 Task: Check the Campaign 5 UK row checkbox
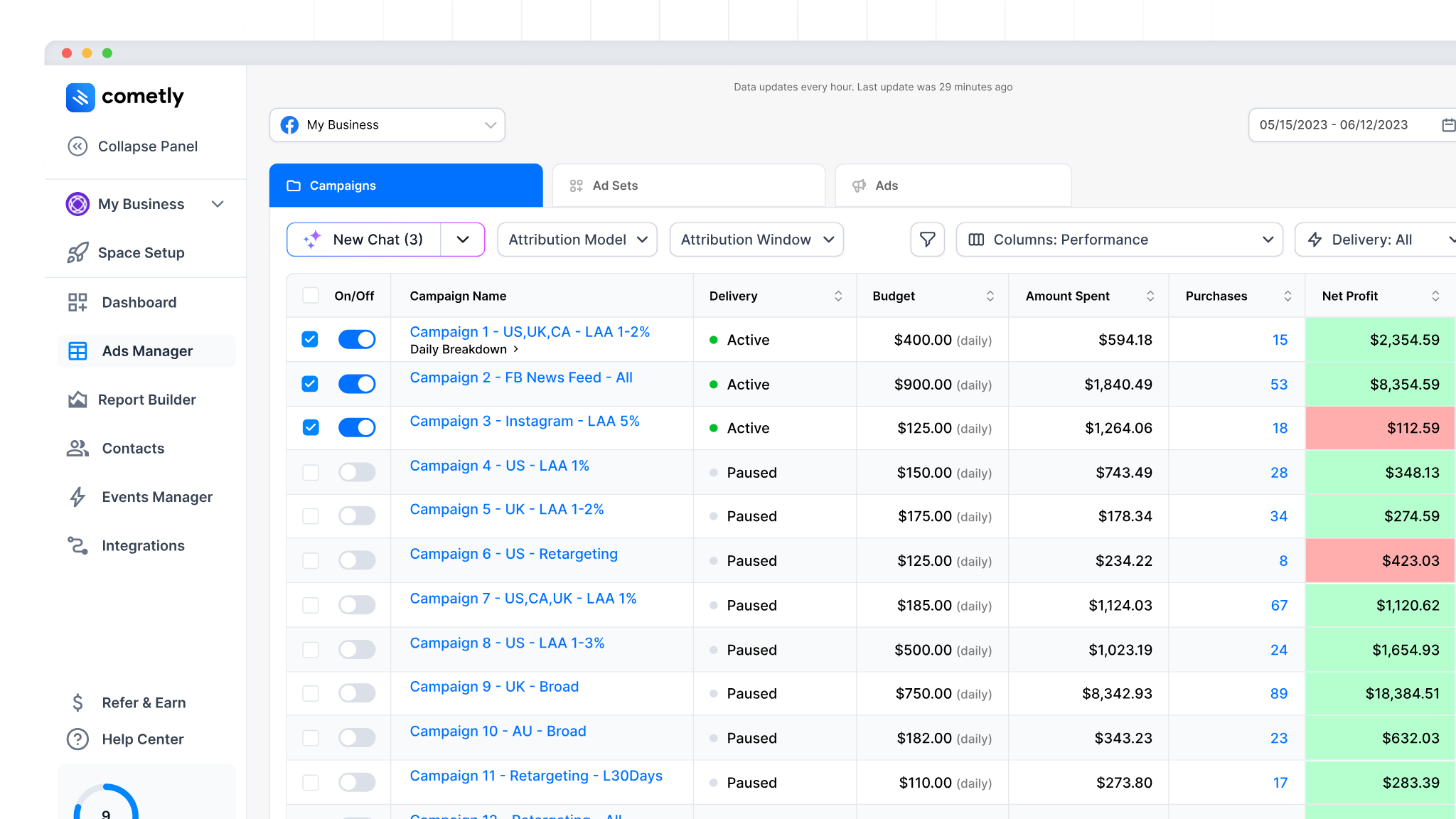click(x=311, y=516)
